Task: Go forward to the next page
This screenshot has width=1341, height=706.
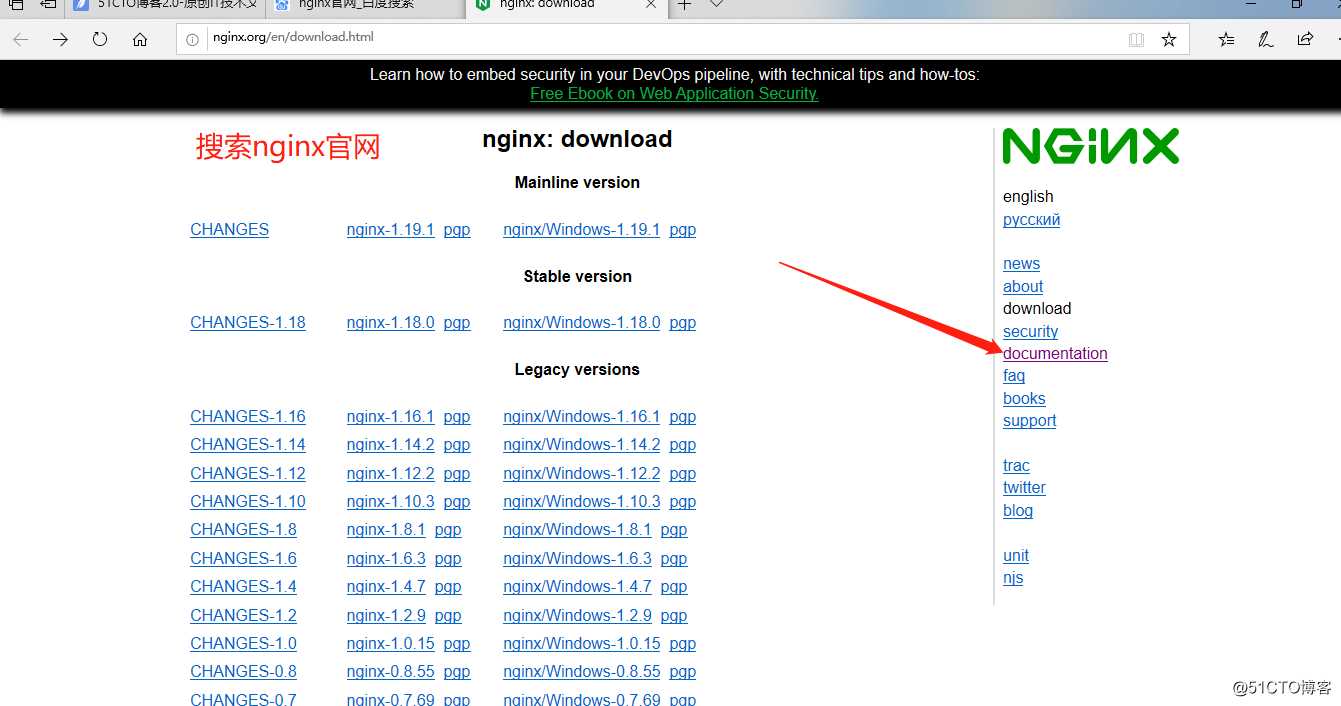Action: point(61,39)
